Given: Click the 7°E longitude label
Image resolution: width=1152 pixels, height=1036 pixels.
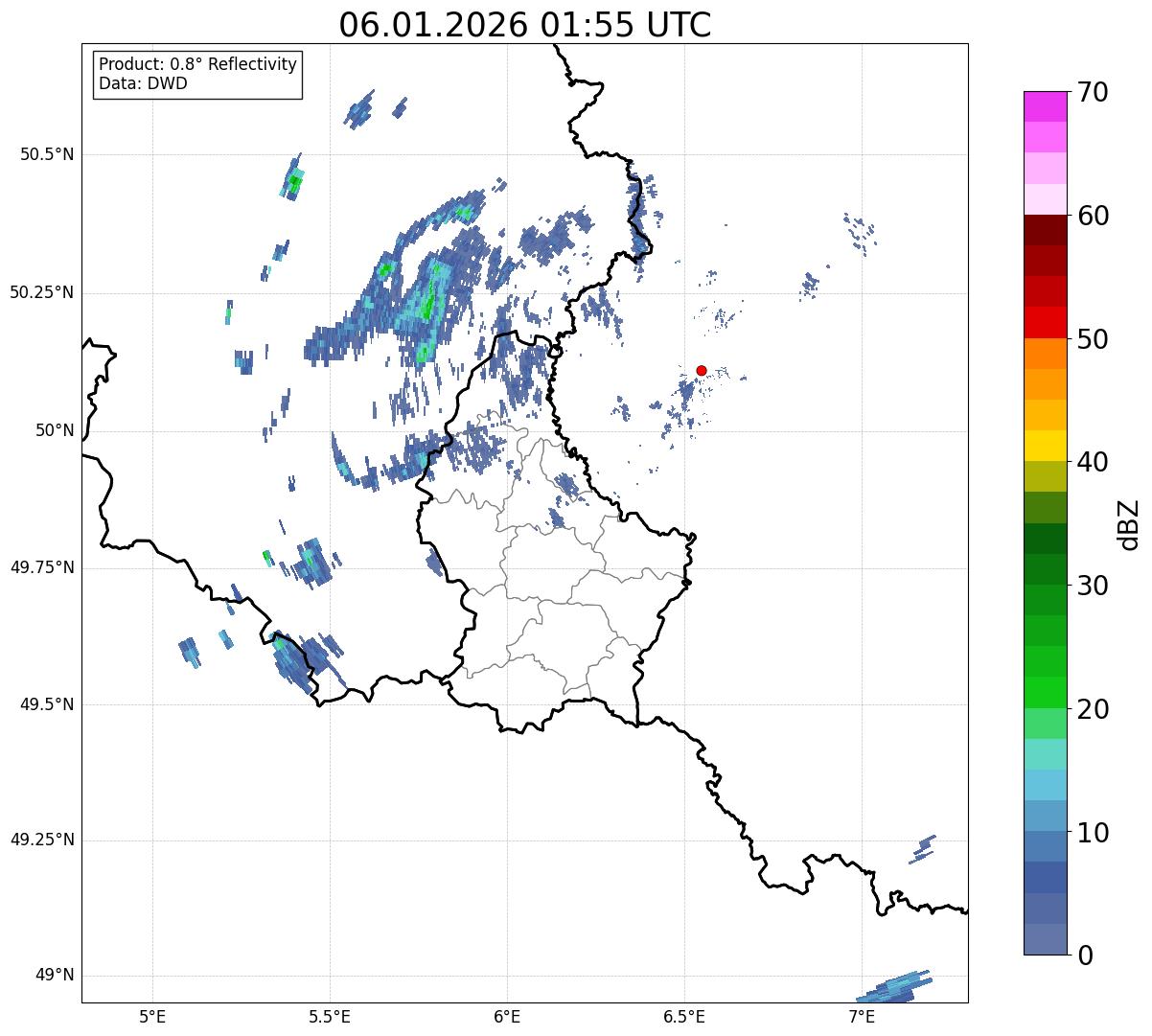Looking at the screenshot, I should click(862, 1016).
